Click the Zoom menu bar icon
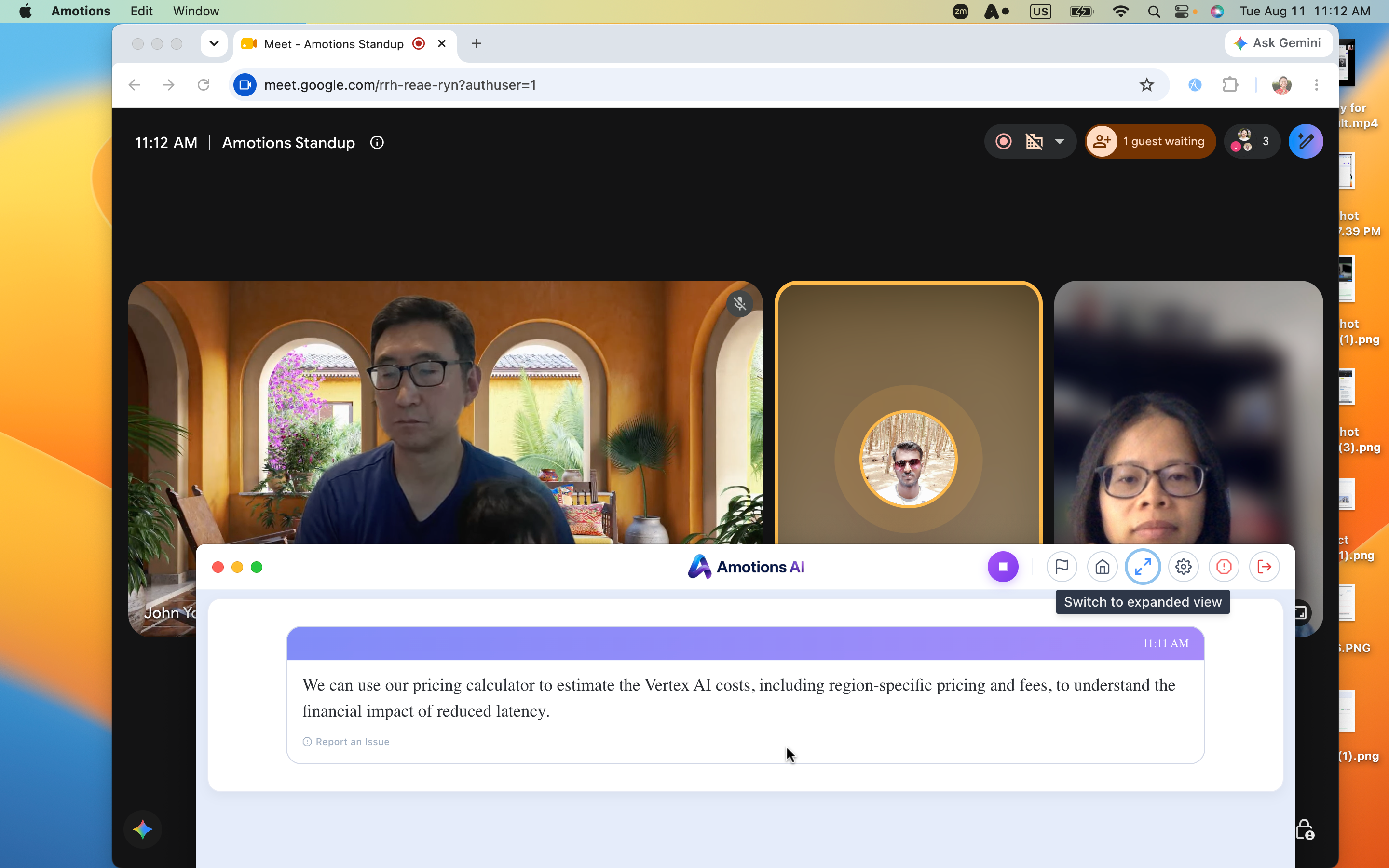The image size is (1389, 868). click(960, 11)
